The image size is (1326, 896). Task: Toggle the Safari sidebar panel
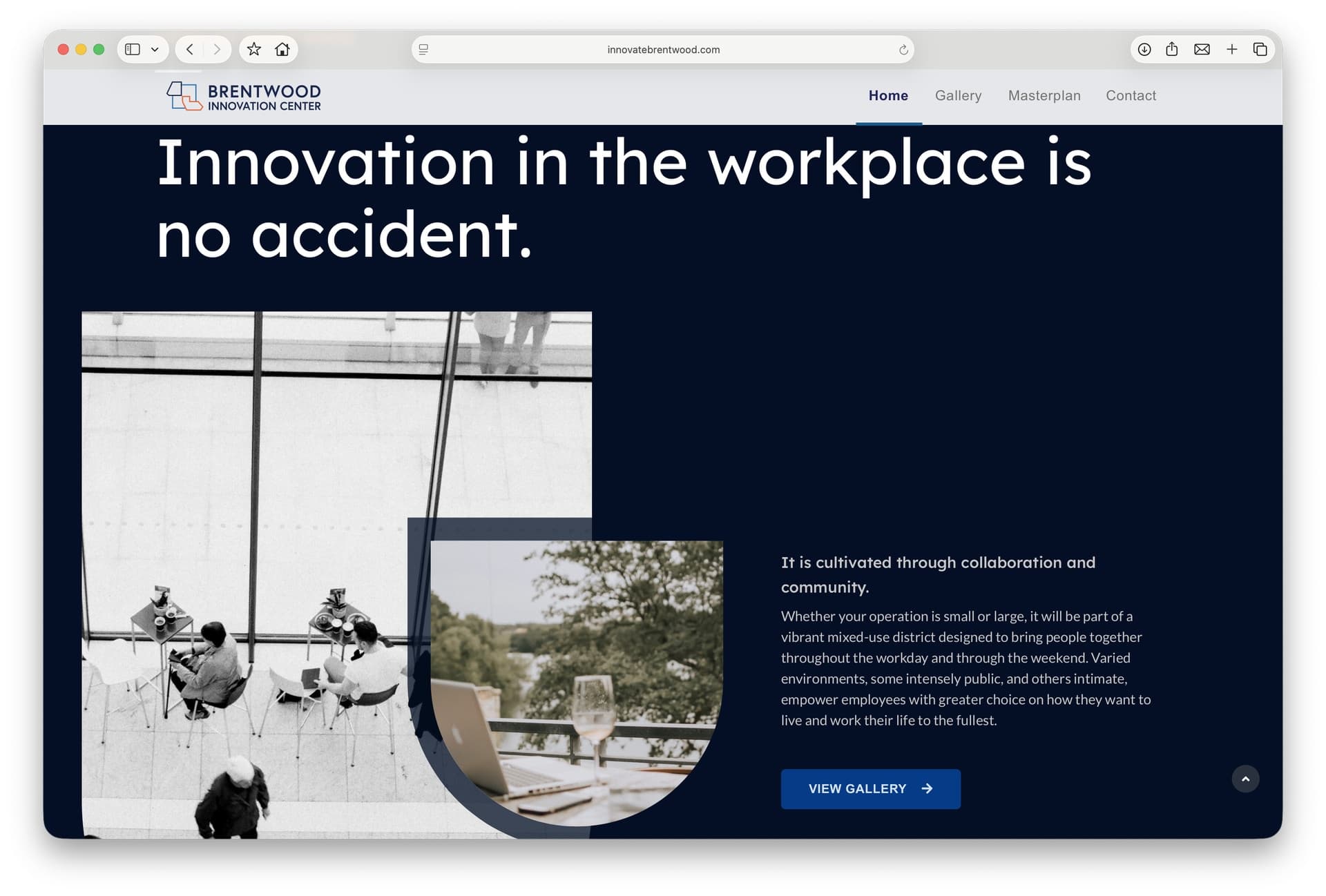click(x=133, y=49)
